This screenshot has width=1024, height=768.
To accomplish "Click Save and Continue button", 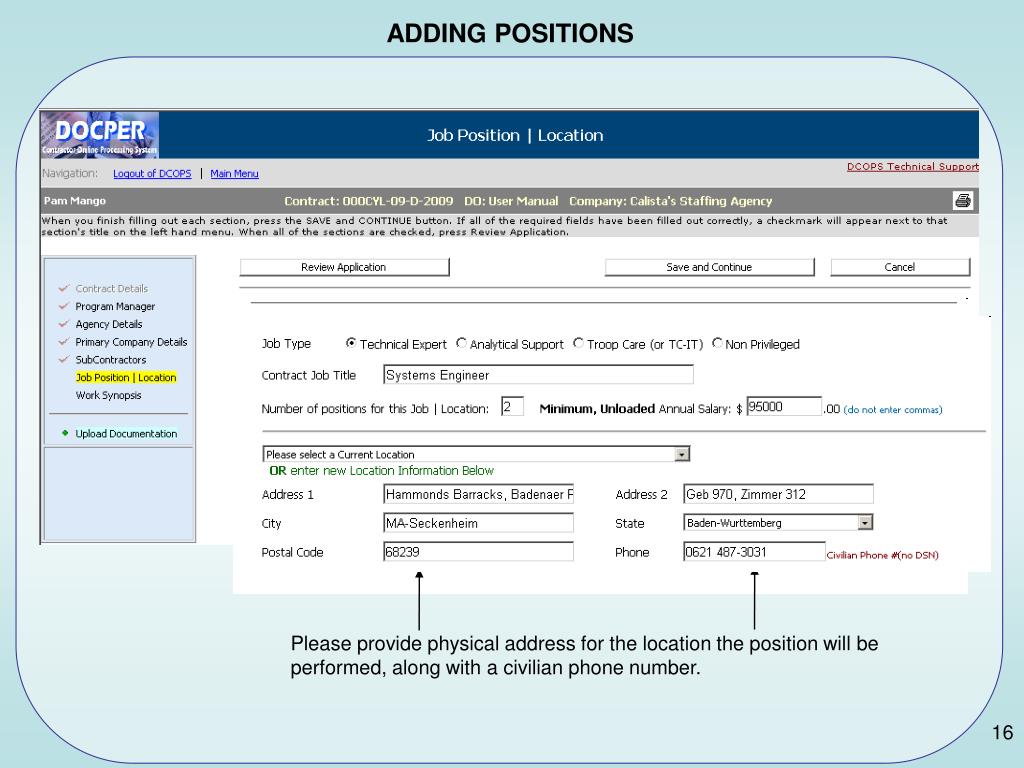I will [709, 267].
